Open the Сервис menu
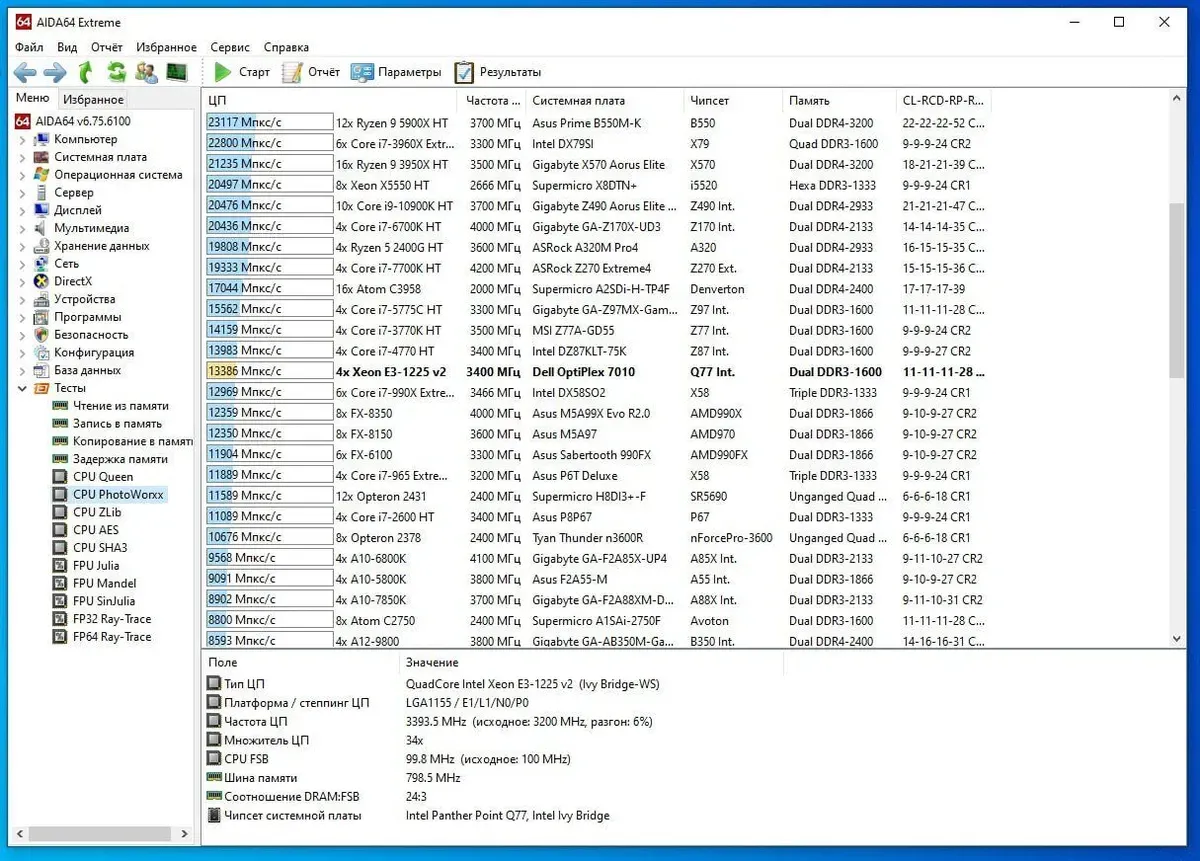Image resolution: width=1200 pixels, height=861 pixels. (x=230, y=47)
